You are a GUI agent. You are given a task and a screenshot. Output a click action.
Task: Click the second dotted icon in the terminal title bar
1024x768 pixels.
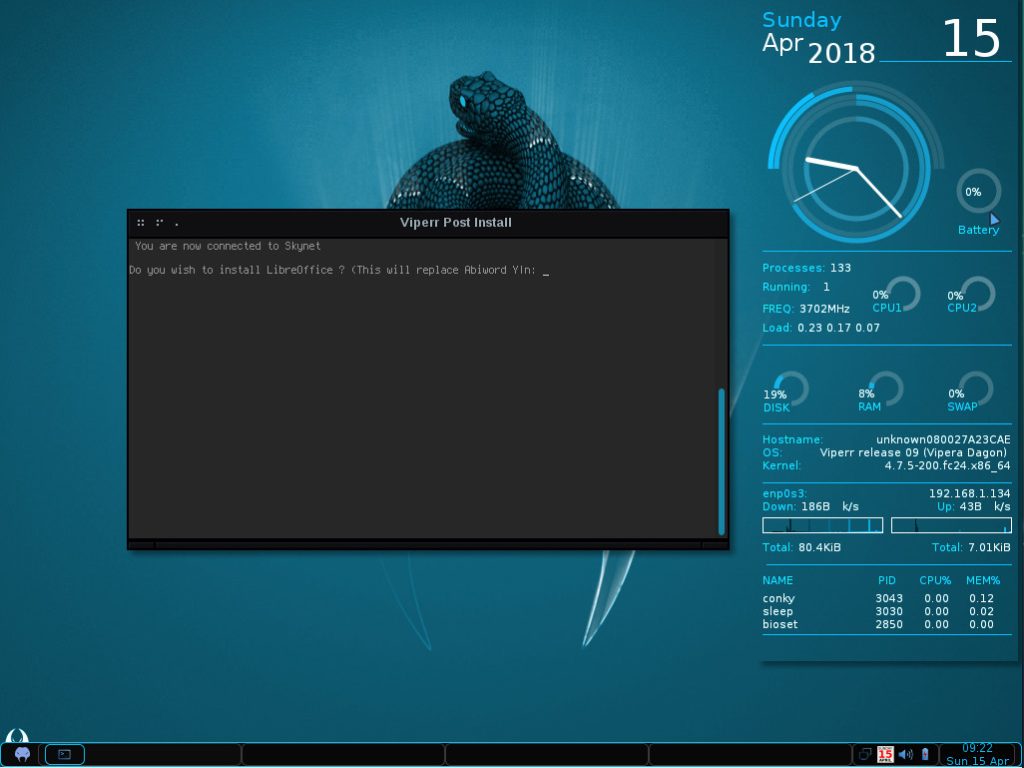[x=159, y=223]
